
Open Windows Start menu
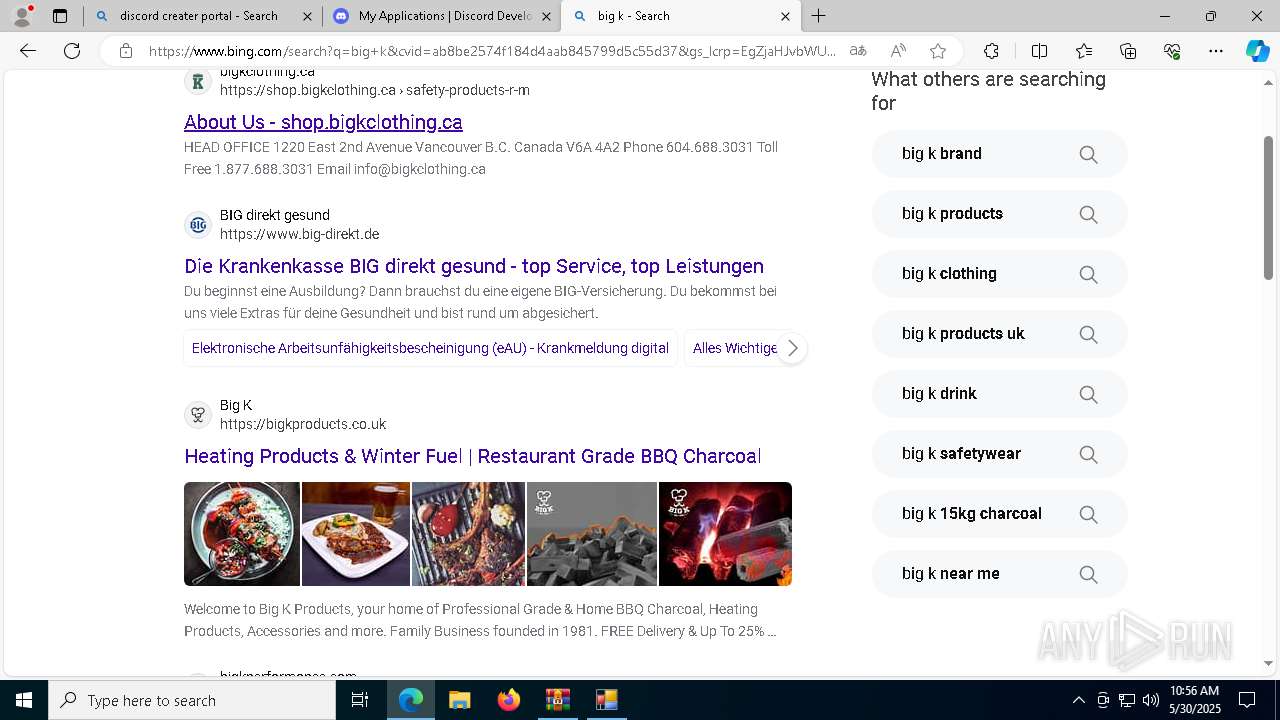[x=24, y=700]
